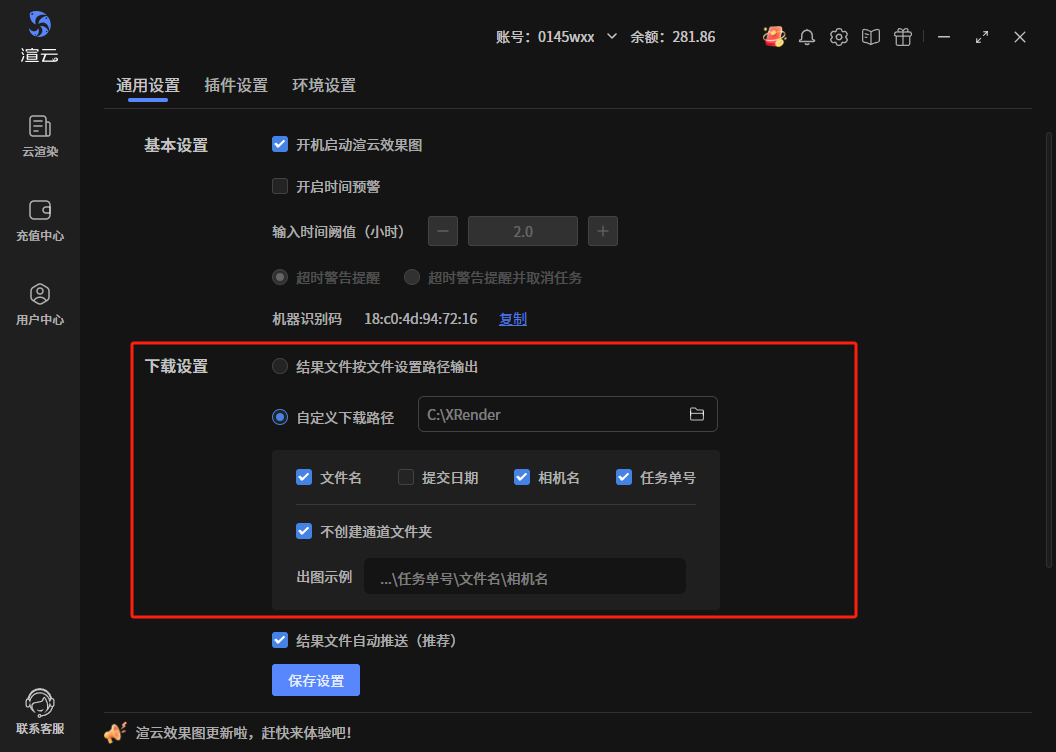Switch to 插件设置 tab
Screen dimensions: 1056x752
coord(236,86)
